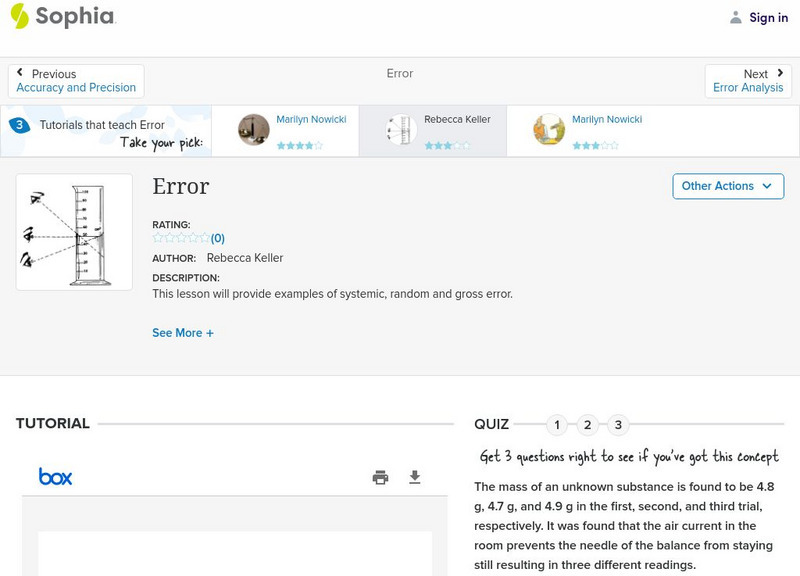The width and height of the screenshot is (800, 576).
Task: Open the Other Actions dropdown
Action: point(728,186)
